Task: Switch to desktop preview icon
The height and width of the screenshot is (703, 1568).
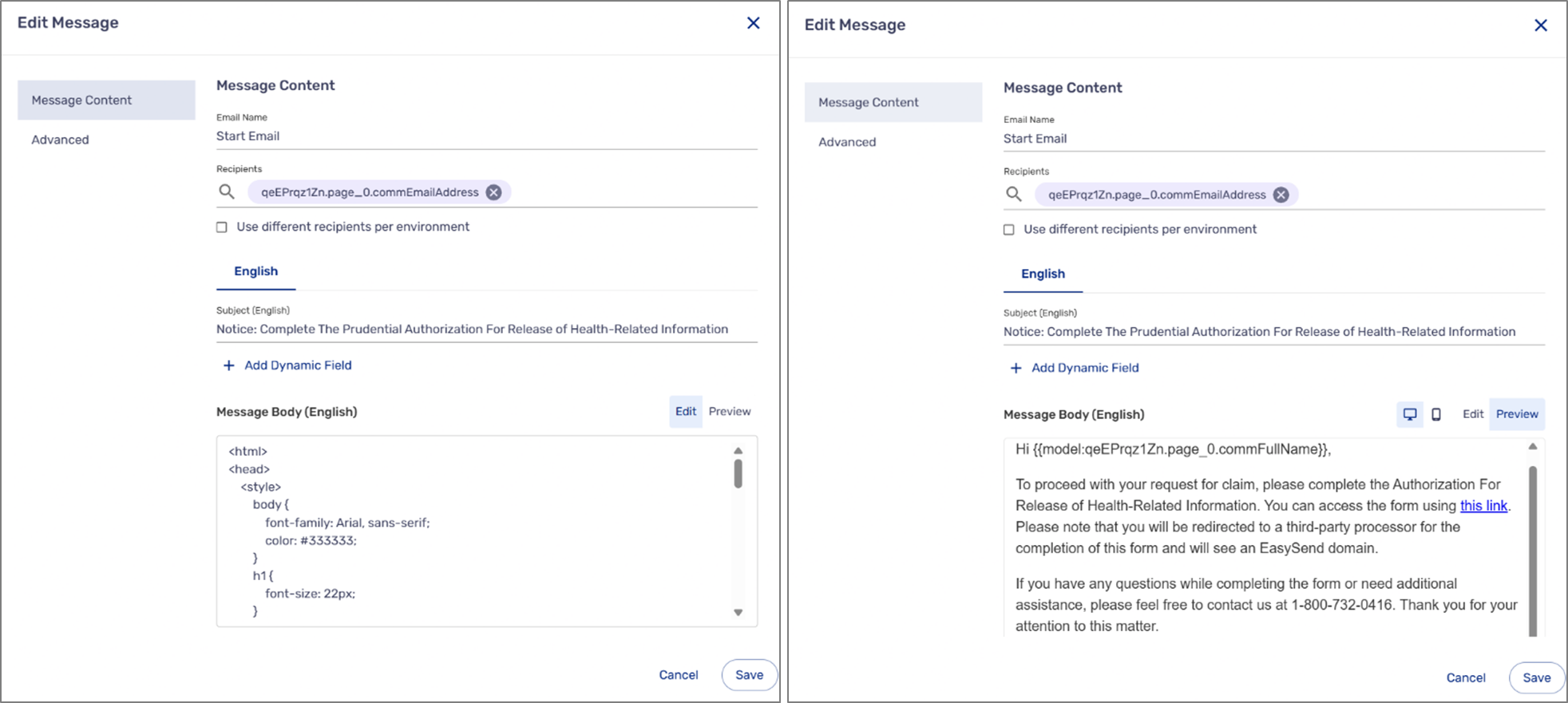Action: (x=1410, y=414)
